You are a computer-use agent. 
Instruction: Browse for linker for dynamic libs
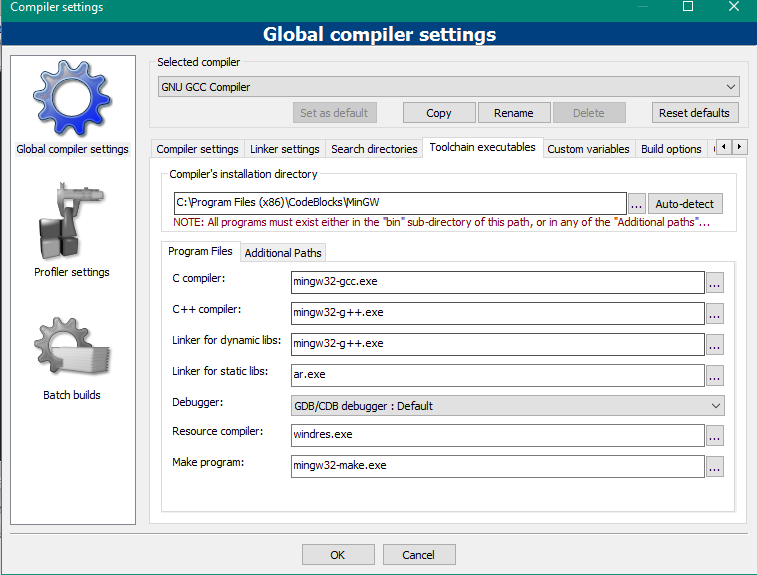(714, 344)
